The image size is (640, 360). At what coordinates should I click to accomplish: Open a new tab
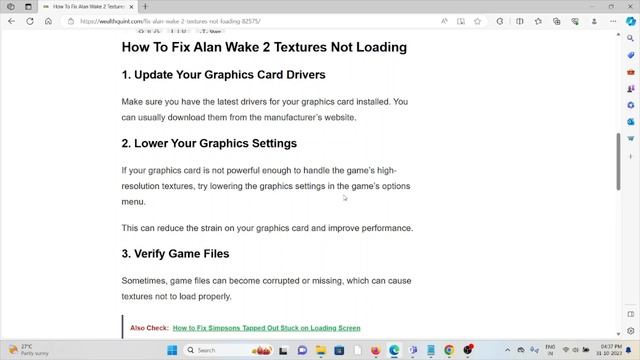pyautogui.click(x=145, y=7)
